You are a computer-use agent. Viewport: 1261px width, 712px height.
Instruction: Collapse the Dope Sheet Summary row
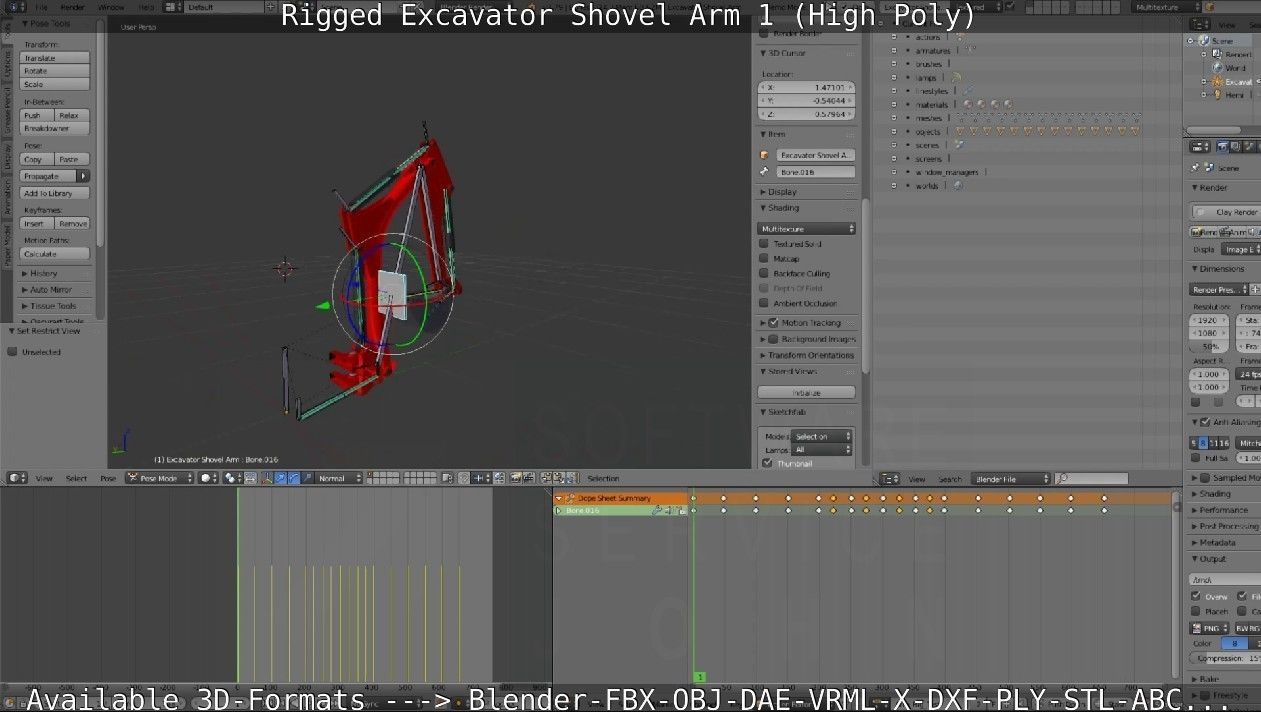pos(559,498)
